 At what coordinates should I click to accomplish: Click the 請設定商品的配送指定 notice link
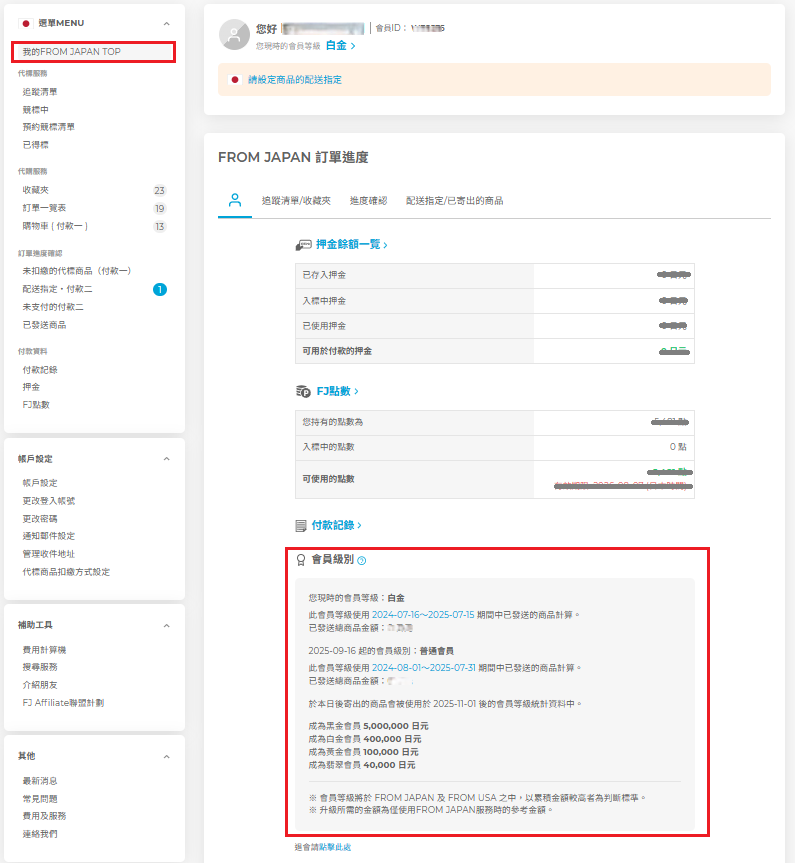pyautogui.click(x=295, y=80)
